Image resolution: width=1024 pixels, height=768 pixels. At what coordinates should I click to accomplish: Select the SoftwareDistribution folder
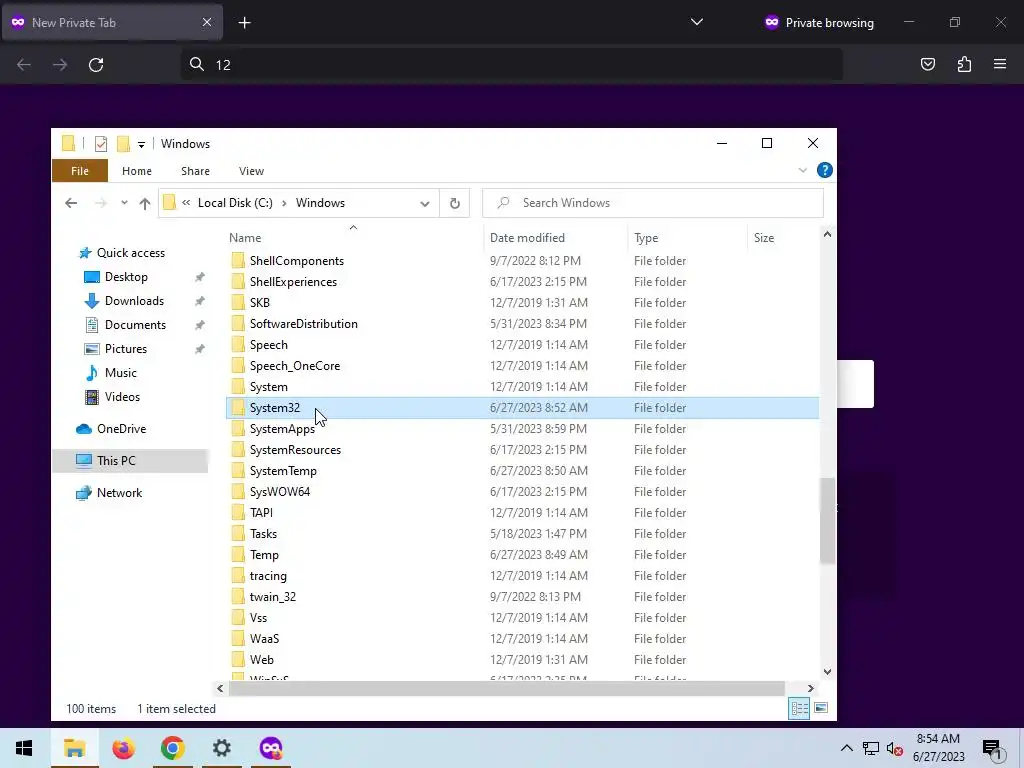303,324
